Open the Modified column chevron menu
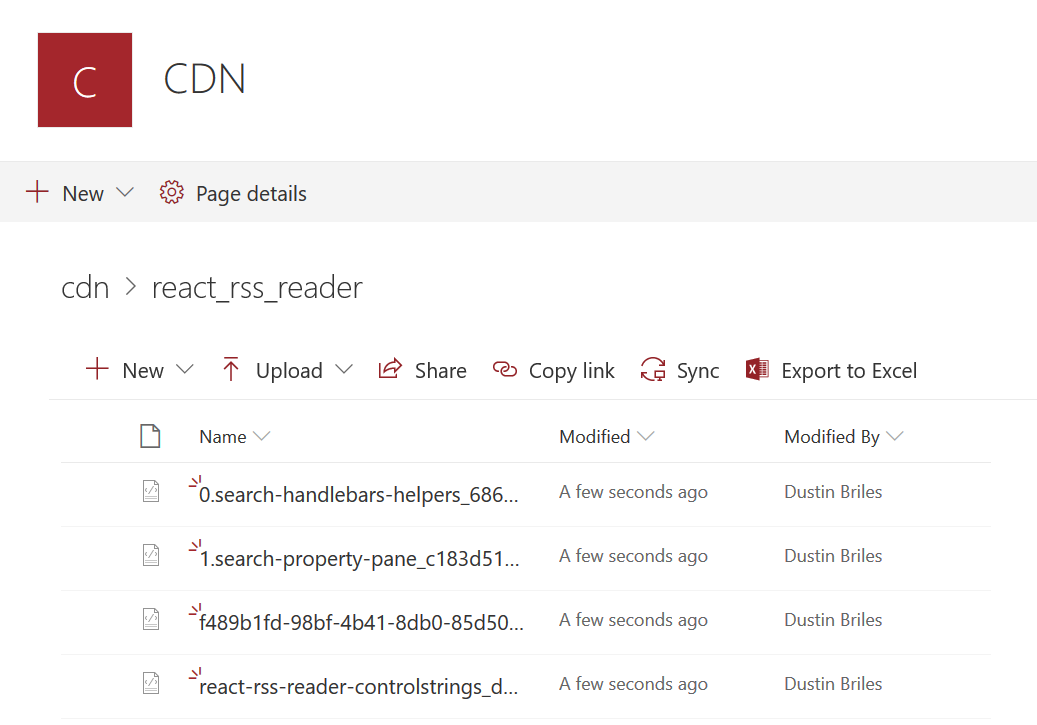 click(x=645, y=435)
